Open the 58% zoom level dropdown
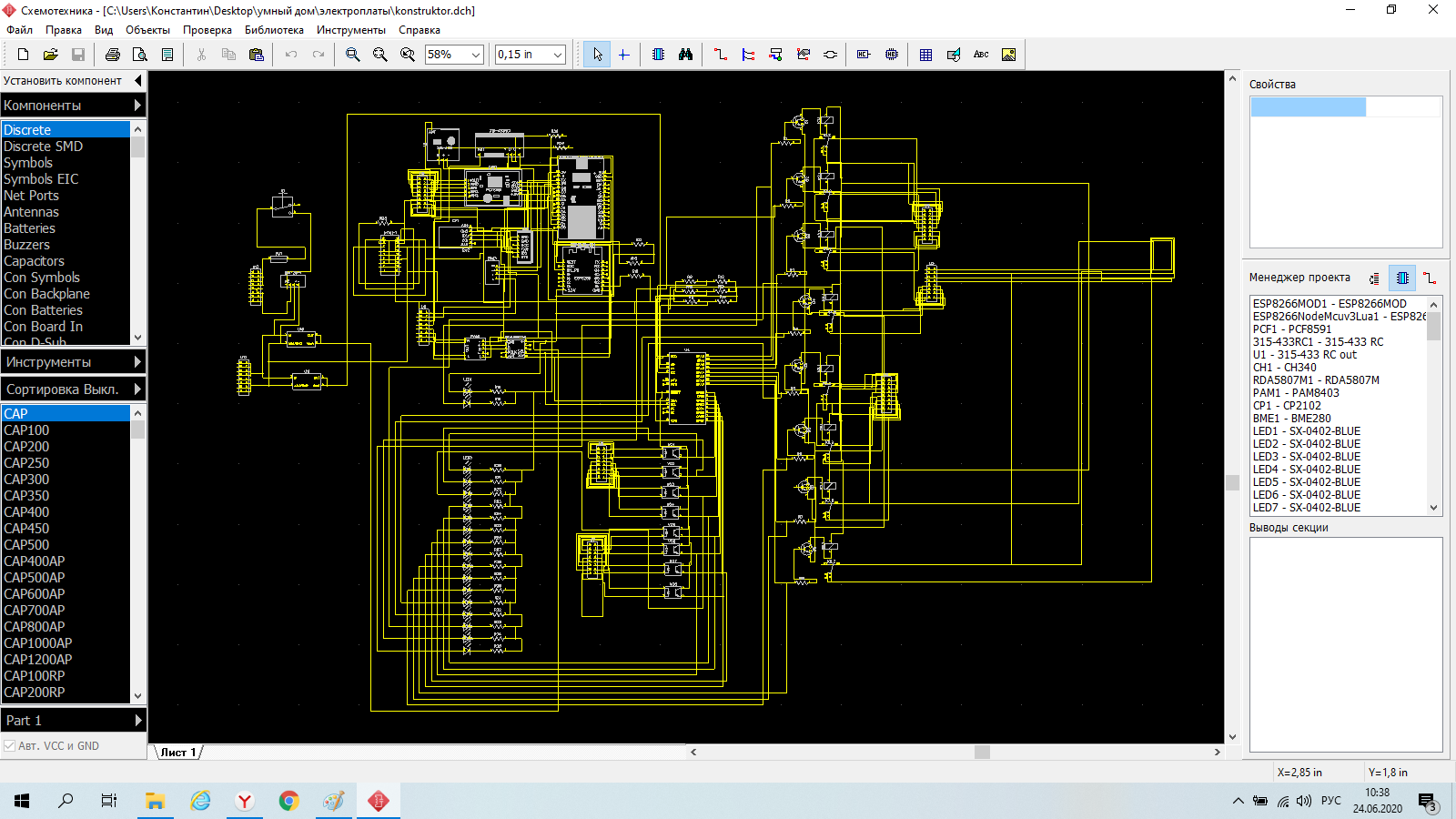Screen dimensions: 1456x819 point(475,55)
